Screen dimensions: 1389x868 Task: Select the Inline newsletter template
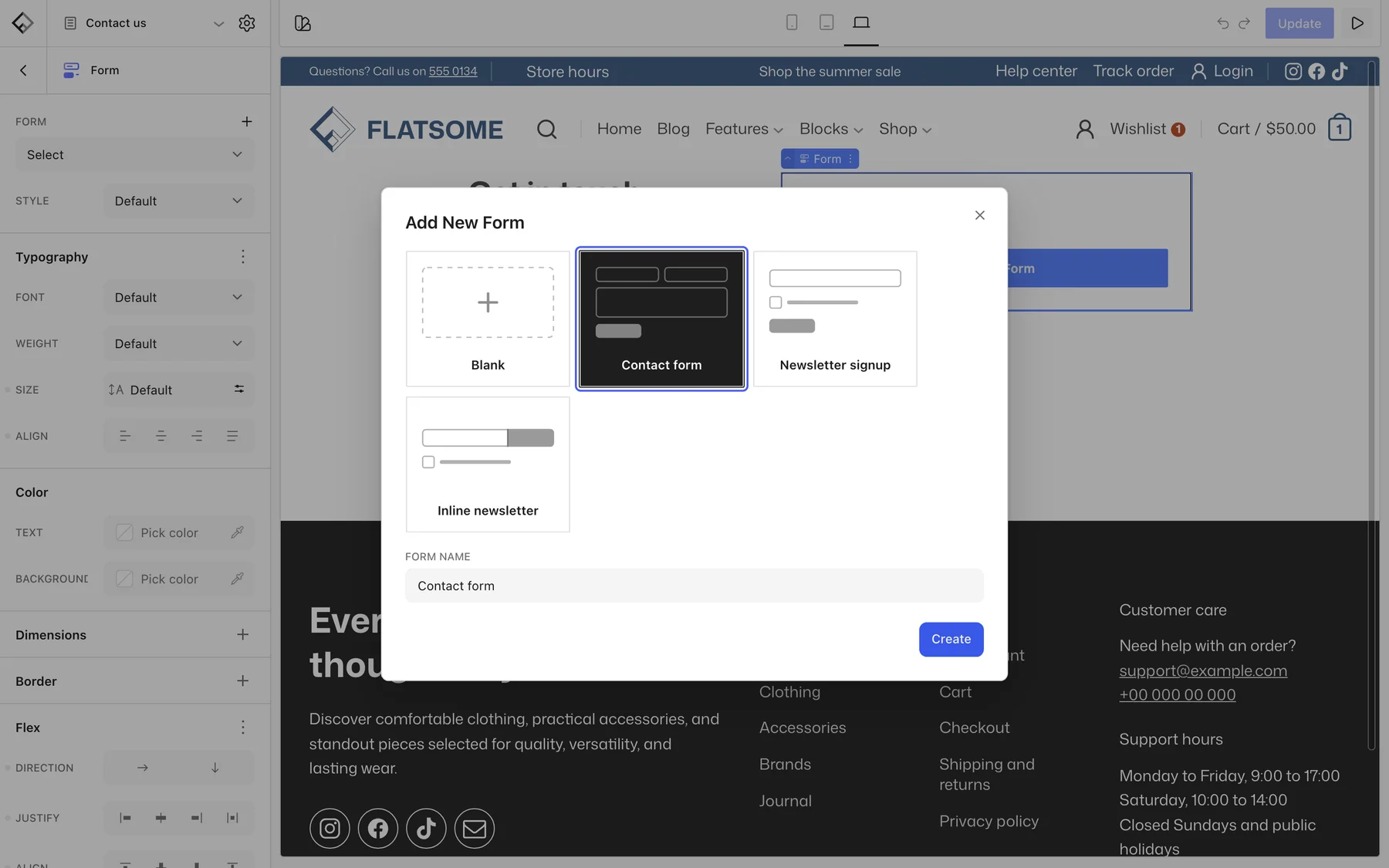tap(488, 464)
